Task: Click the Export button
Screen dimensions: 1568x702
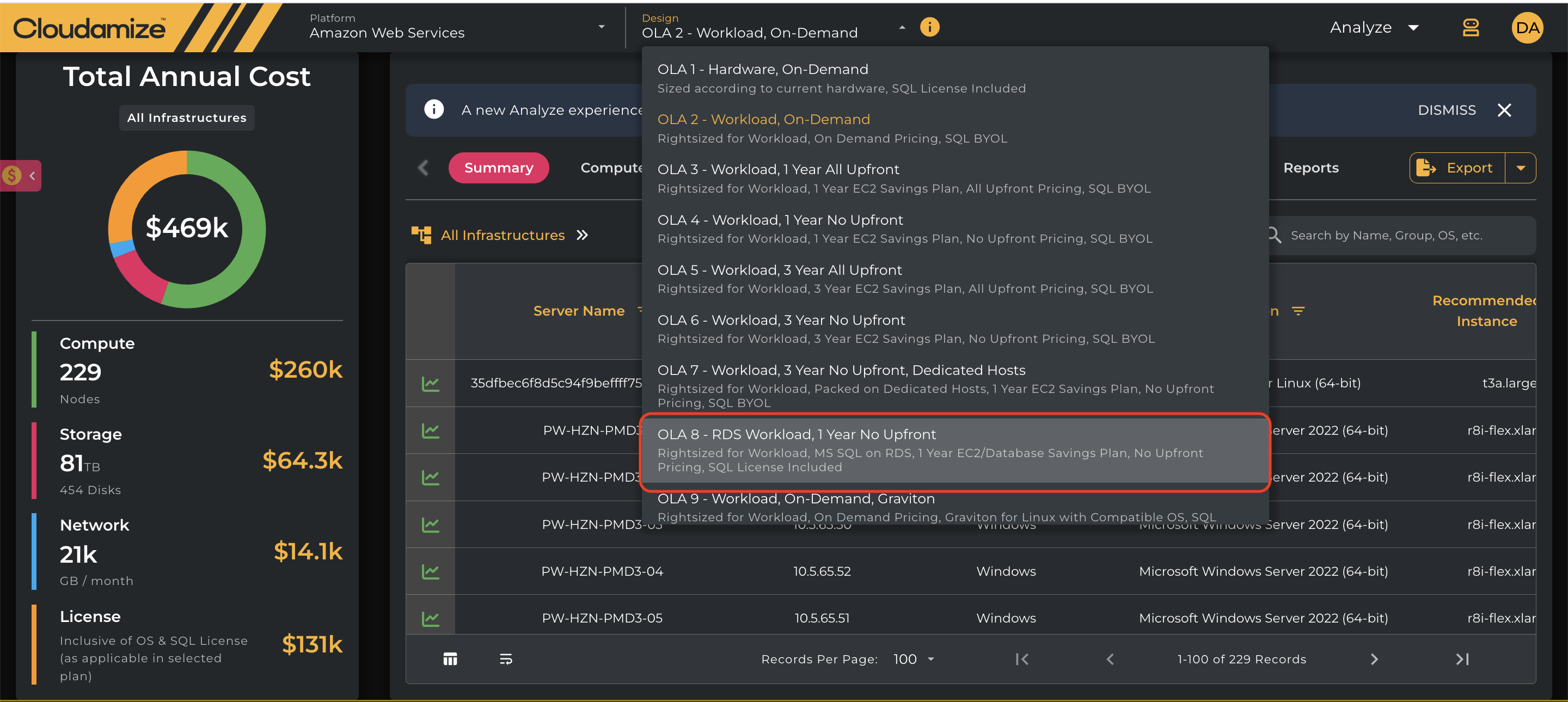Action: click(x=1457, y=168)
